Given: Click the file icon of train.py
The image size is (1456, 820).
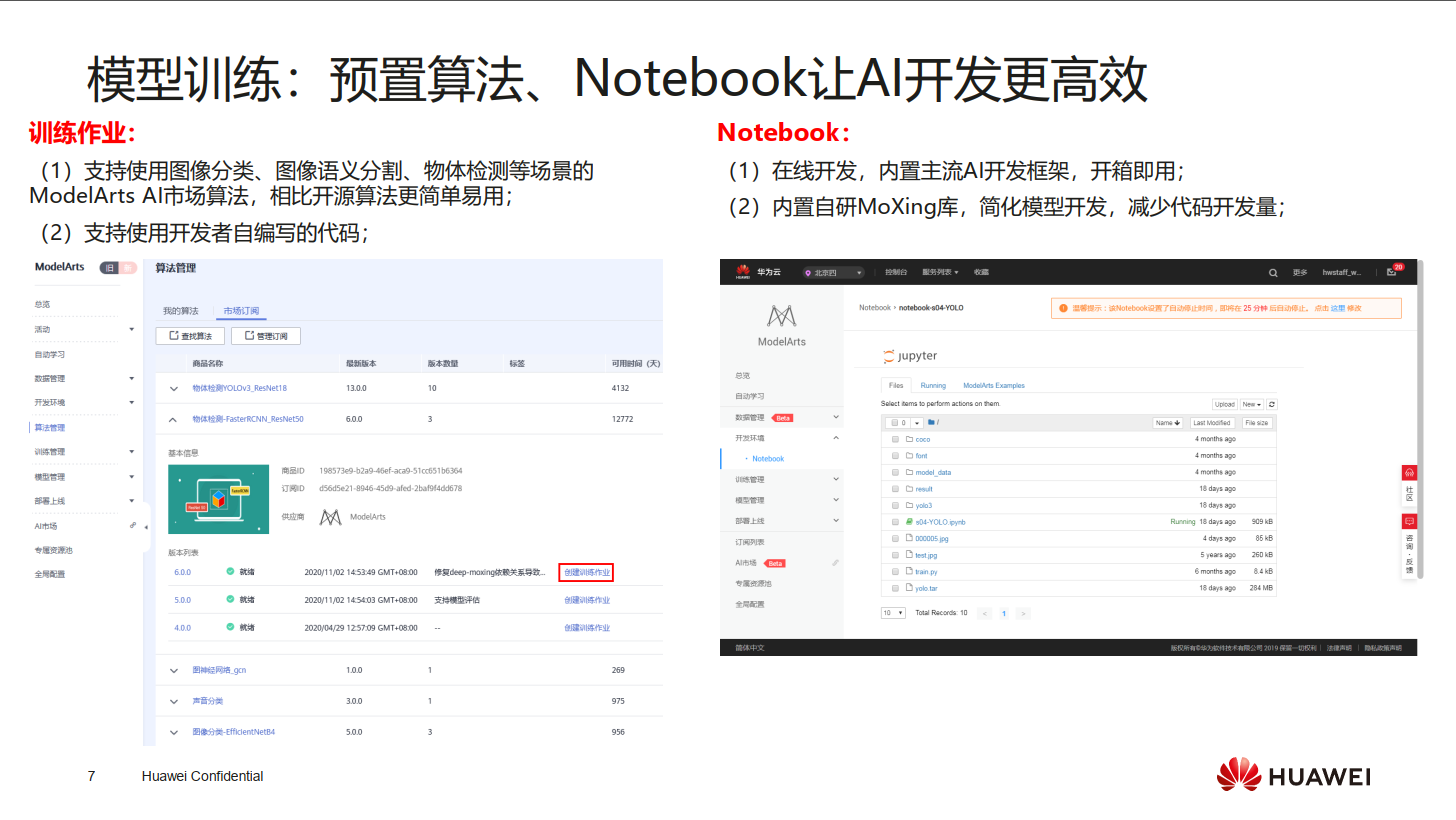Looking at the screenshot, I should point(909,572).
